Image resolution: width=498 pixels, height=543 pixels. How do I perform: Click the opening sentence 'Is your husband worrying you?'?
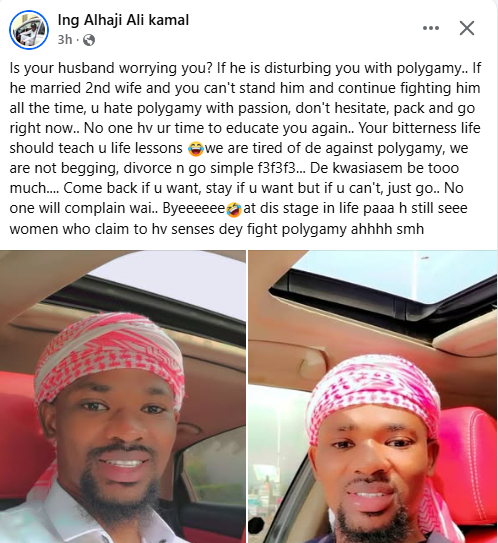[110, 68]
